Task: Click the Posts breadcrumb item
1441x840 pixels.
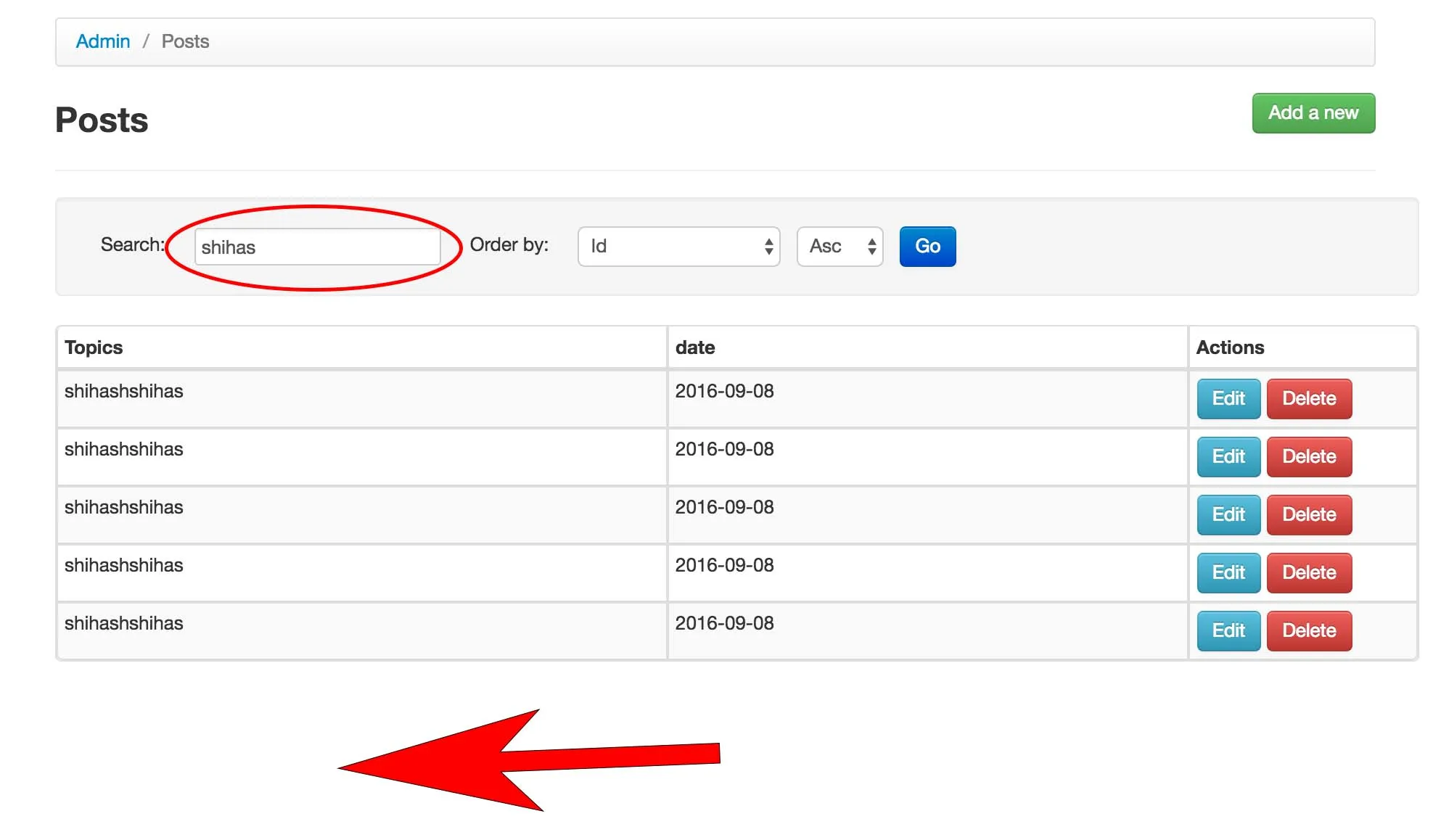Action: [185, 41]
